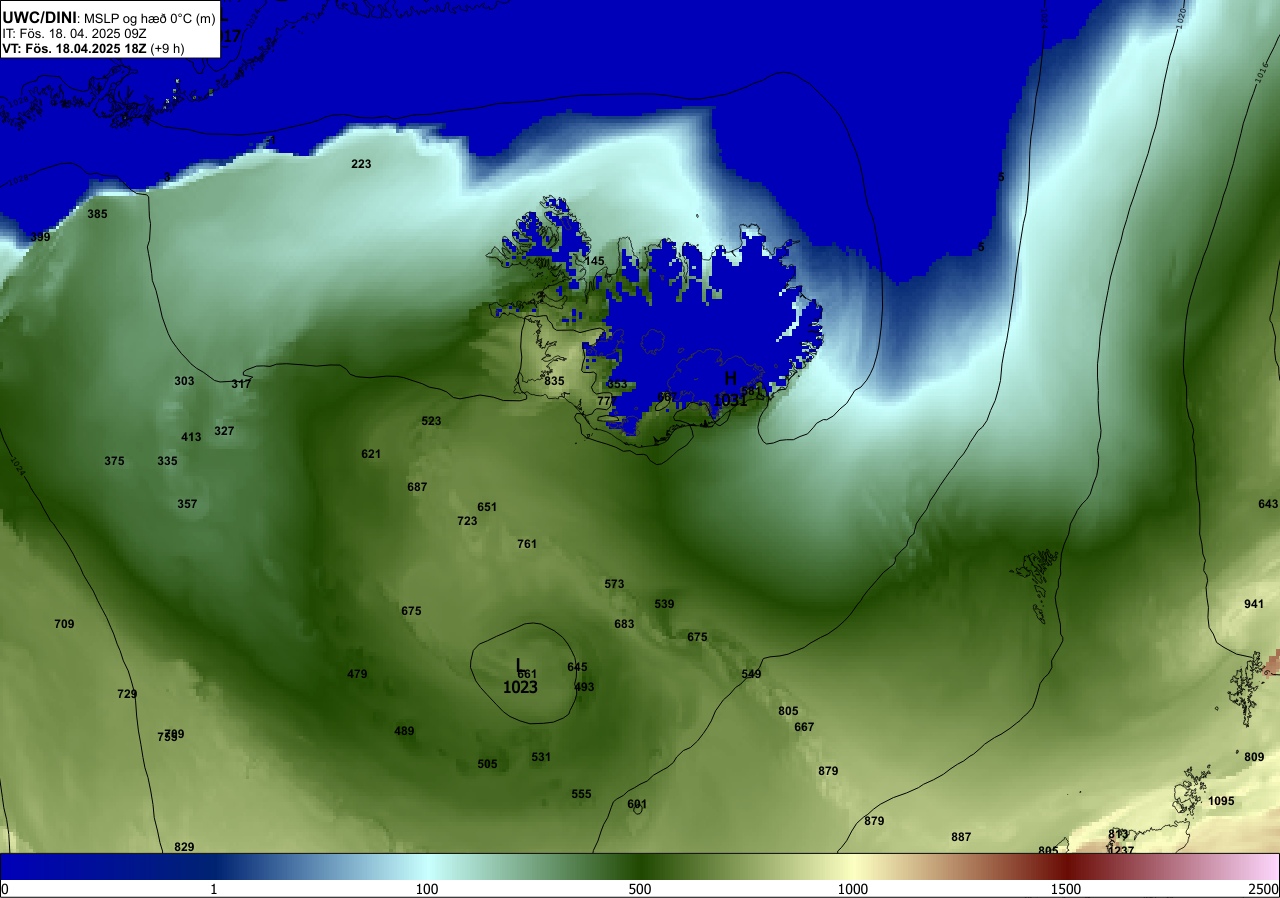The height and width of the screenshot is (898, 1280).
Task: Select the high pressure marker H 1031
Action: pyautogui.click(x=730, y=389)
